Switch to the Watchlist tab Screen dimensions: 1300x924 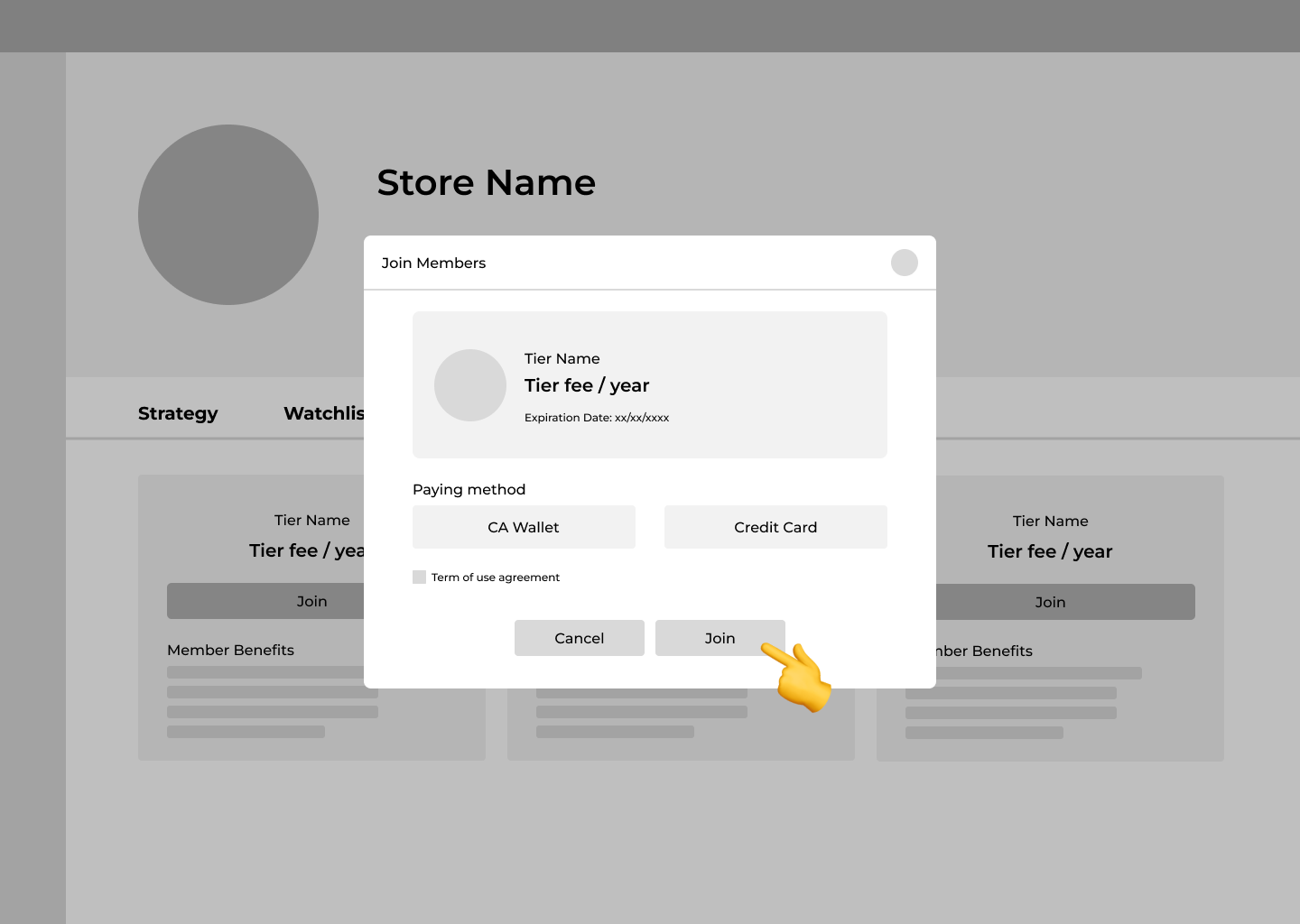(323, 413)
